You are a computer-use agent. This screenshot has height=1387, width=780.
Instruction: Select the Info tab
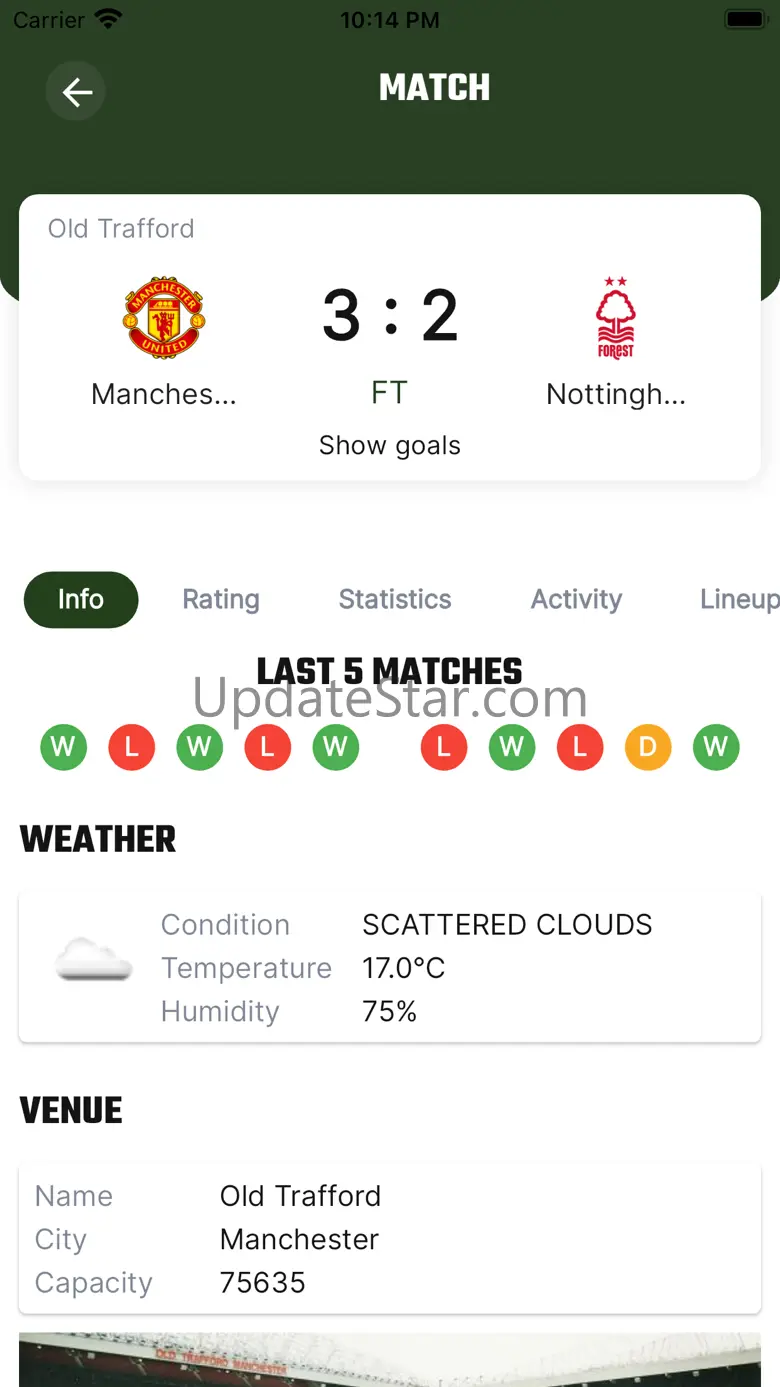tap(81, 599)
